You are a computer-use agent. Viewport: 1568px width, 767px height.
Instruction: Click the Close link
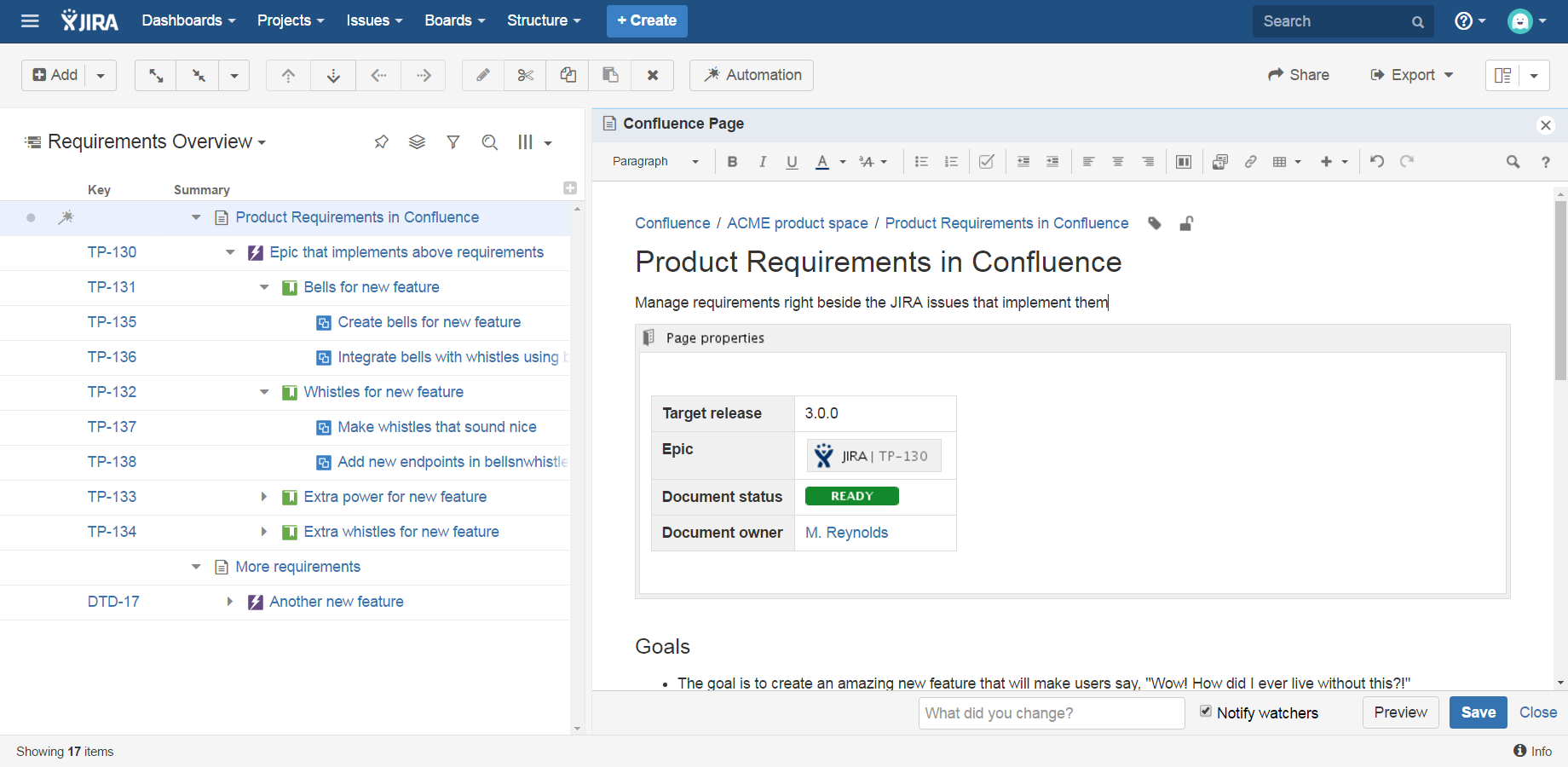pos(1538,712)
